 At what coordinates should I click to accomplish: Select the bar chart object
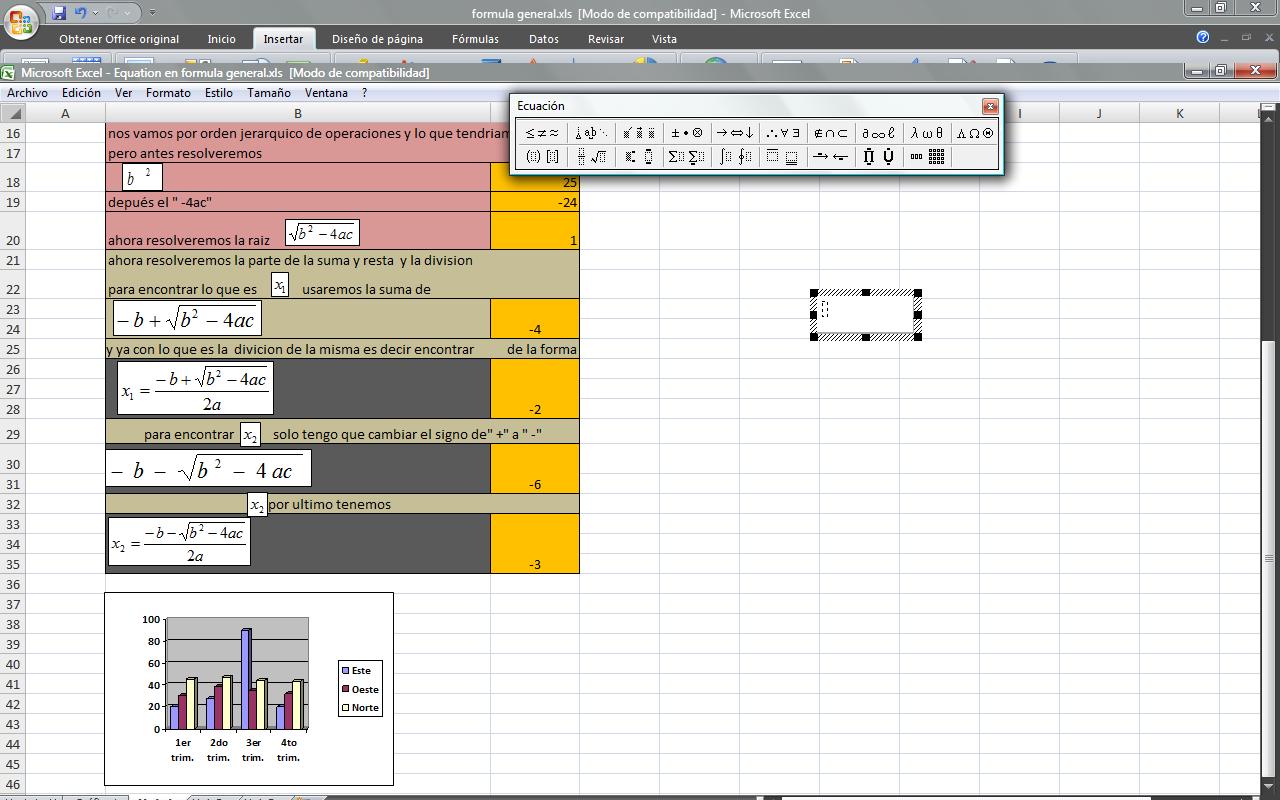coord(249,689)
